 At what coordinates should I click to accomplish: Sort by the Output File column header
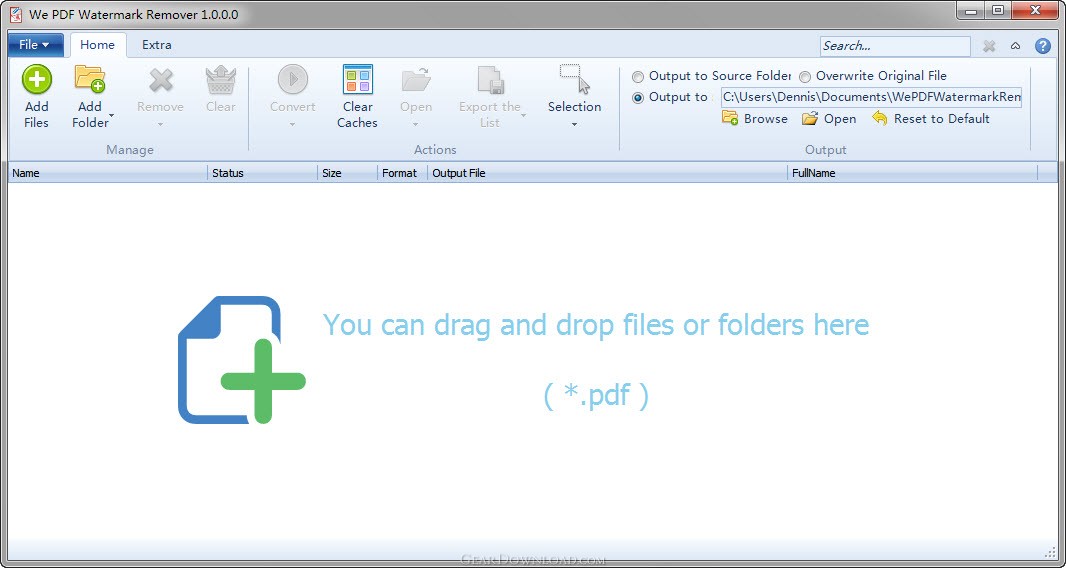tap(608, 173)
